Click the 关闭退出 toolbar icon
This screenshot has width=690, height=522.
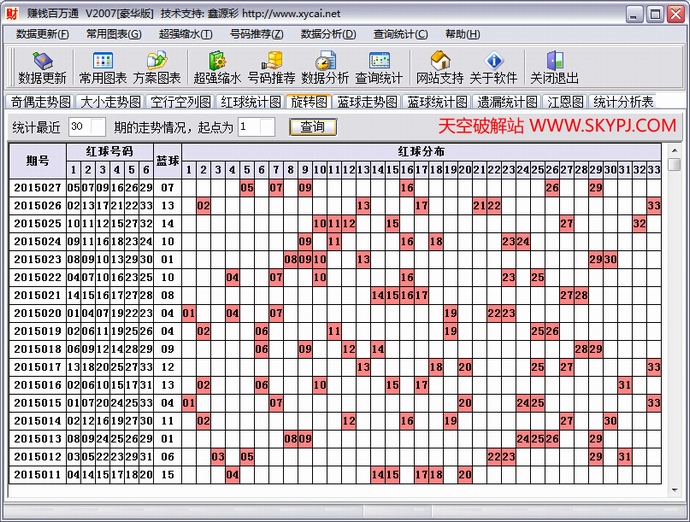pyautogui.click(x=554, y=67)
